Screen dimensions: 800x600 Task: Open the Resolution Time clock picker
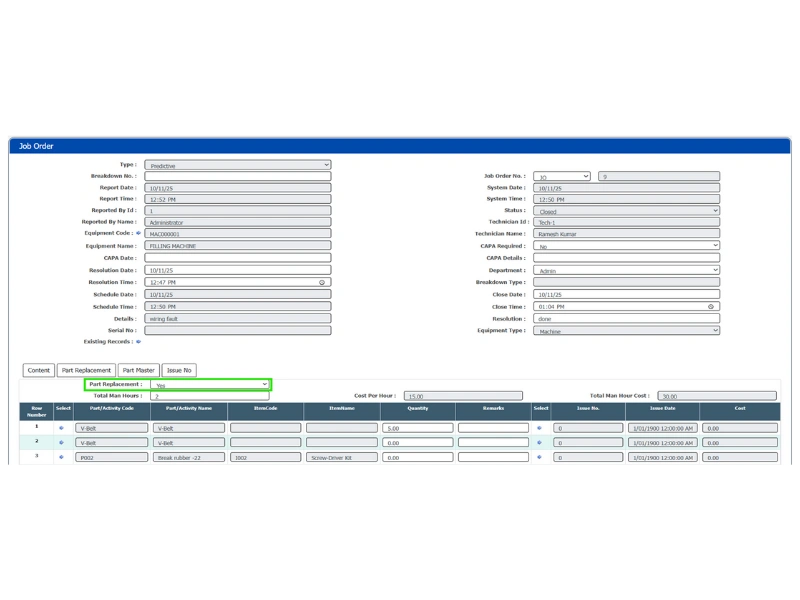click(322, 281)
